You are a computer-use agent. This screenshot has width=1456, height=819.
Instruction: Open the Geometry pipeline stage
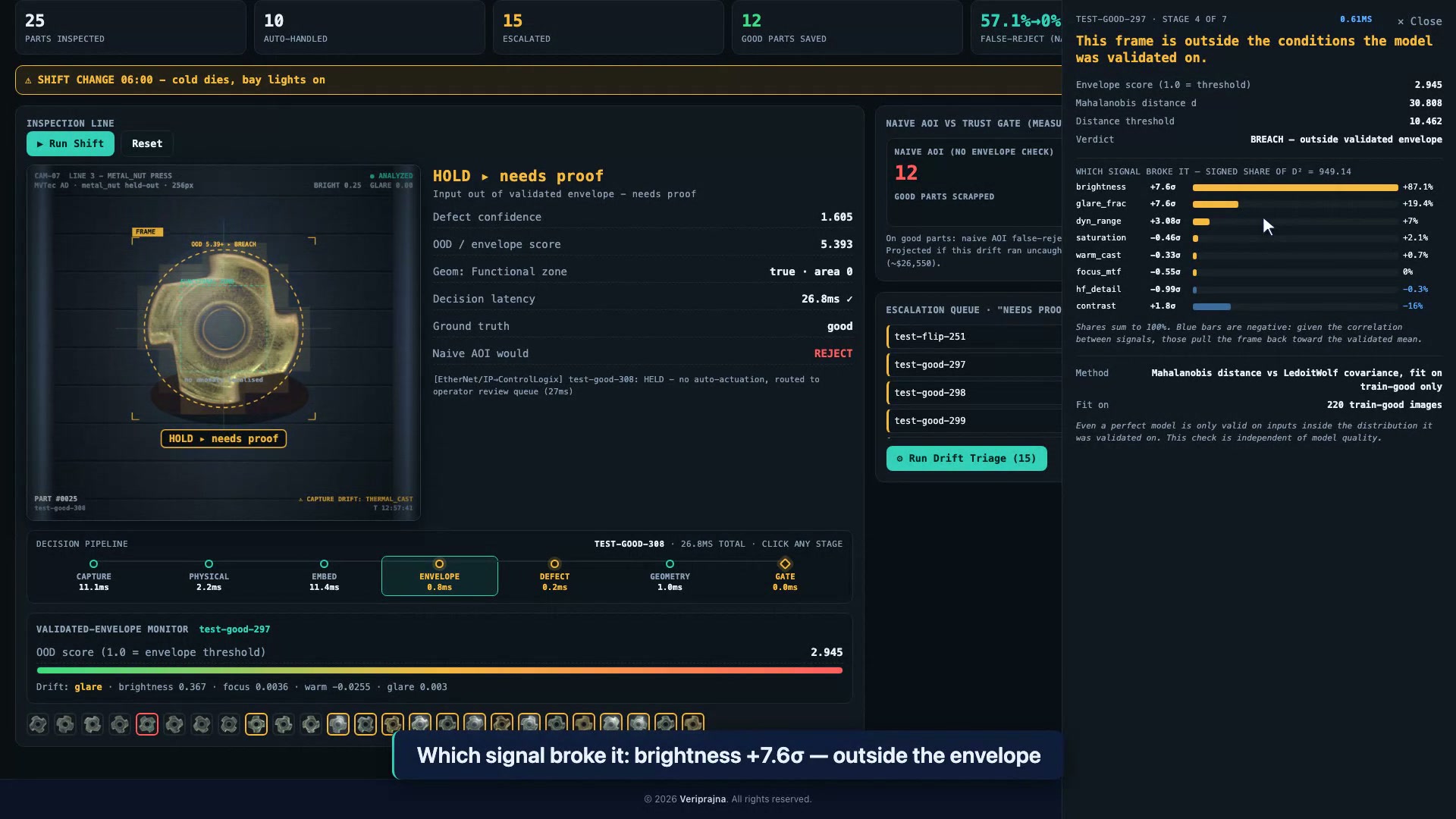tap(670, 576)
